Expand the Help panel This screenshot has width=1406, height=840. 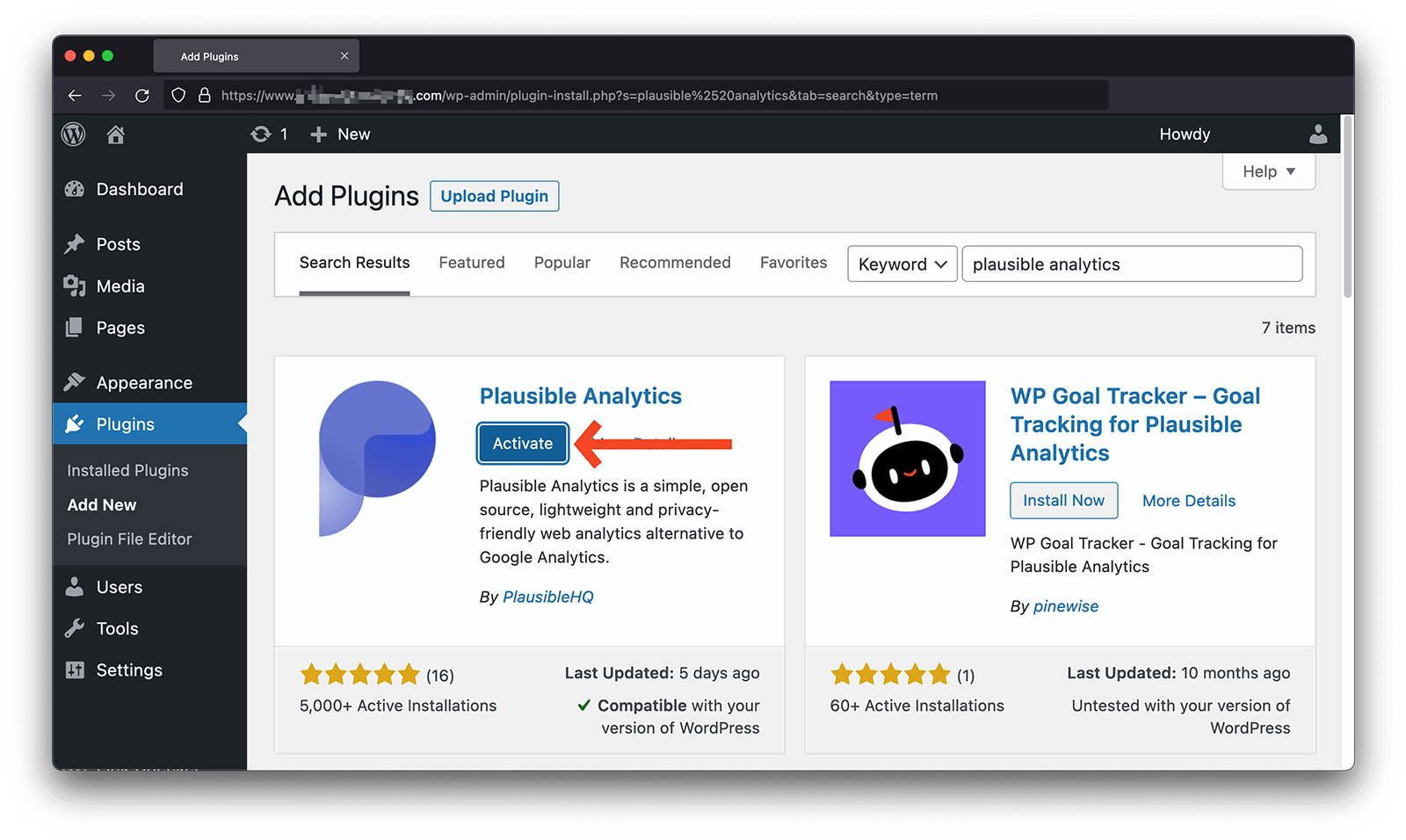click(x=1268, y=171)
